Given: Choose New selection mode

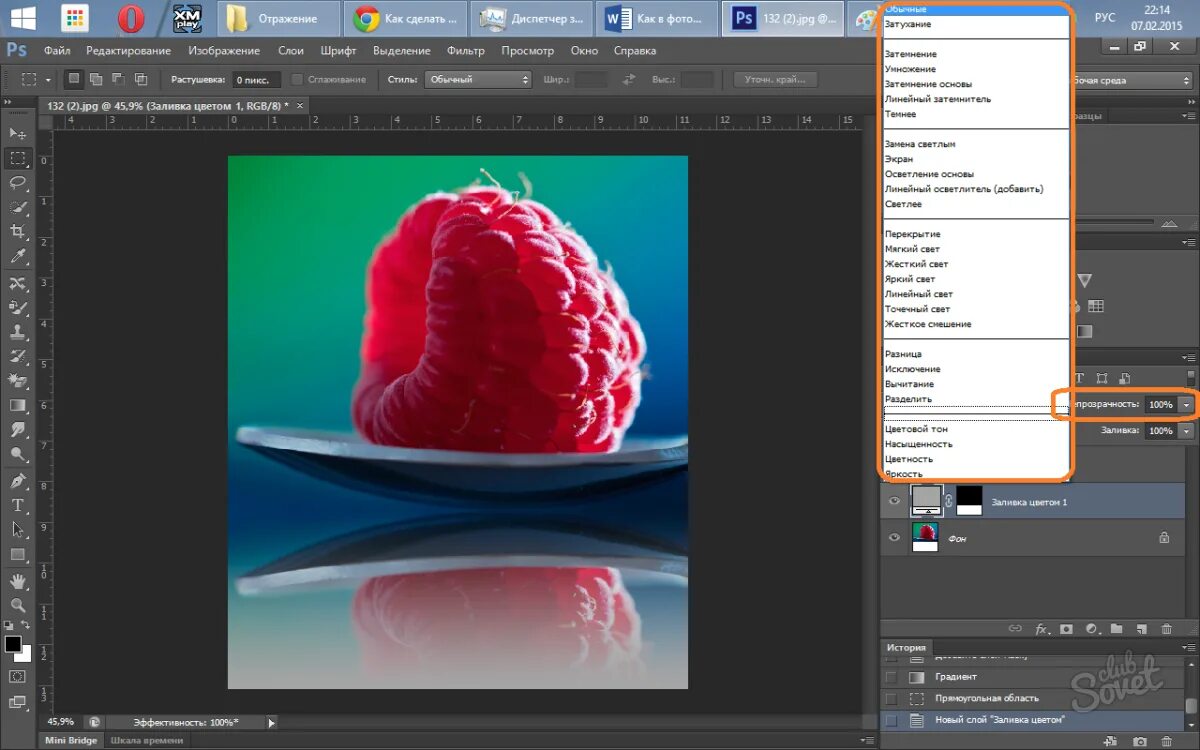Looking at the screenshot, I should tap(74, 79).
